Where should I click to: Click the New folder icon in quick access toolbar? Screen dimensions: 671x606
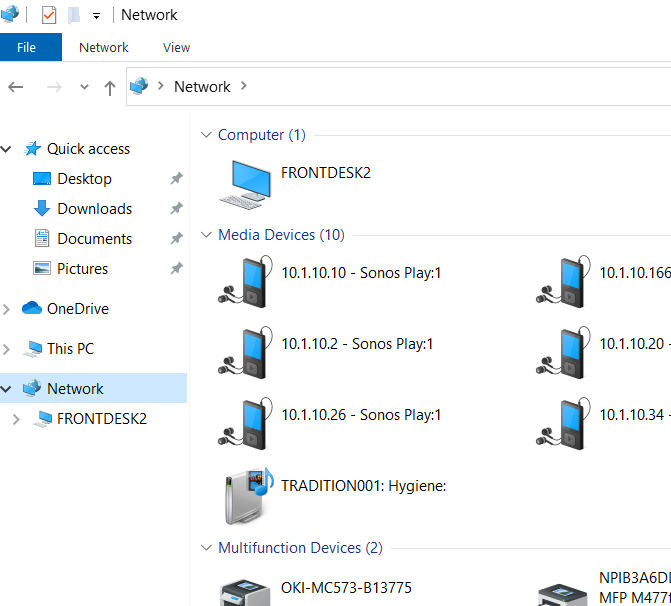click(74, 15)
